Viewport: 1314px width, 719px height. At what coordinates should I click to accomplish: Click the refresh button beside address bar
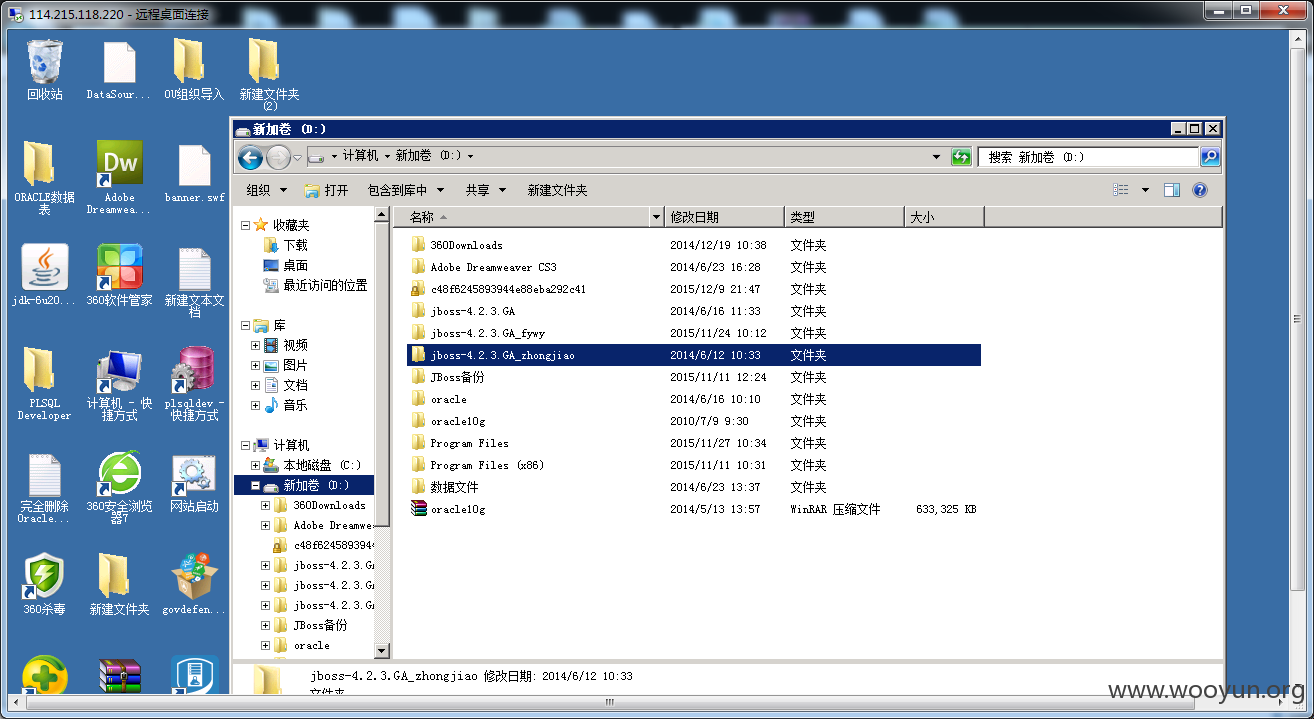tap(961, 157)
